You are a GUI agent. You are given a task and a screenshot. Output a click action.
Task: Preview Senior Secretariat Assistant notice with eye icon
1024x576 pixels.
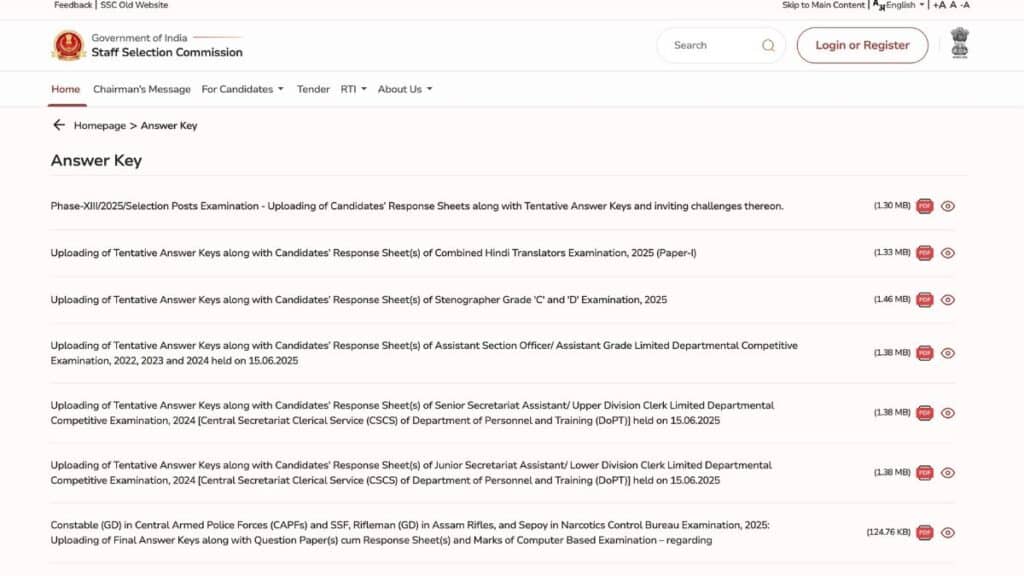point(948,413)
